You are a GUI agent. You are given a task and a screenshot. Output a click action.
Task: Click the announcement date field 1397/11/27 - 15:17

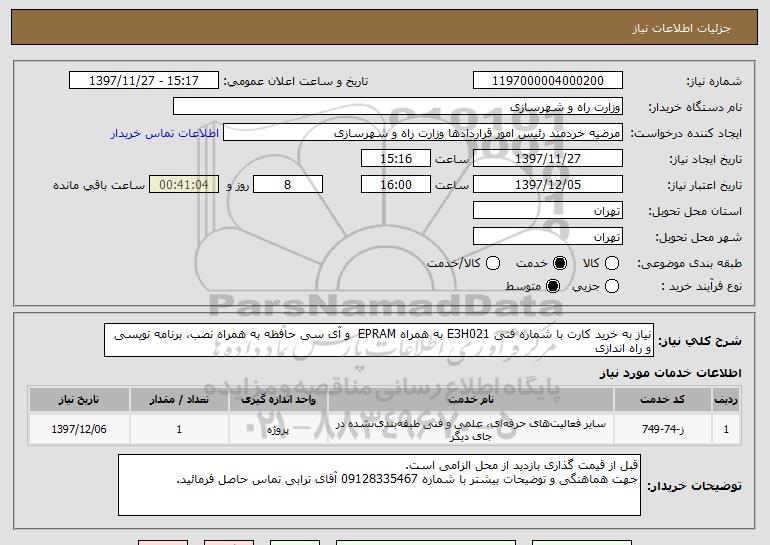coord(144,81)
